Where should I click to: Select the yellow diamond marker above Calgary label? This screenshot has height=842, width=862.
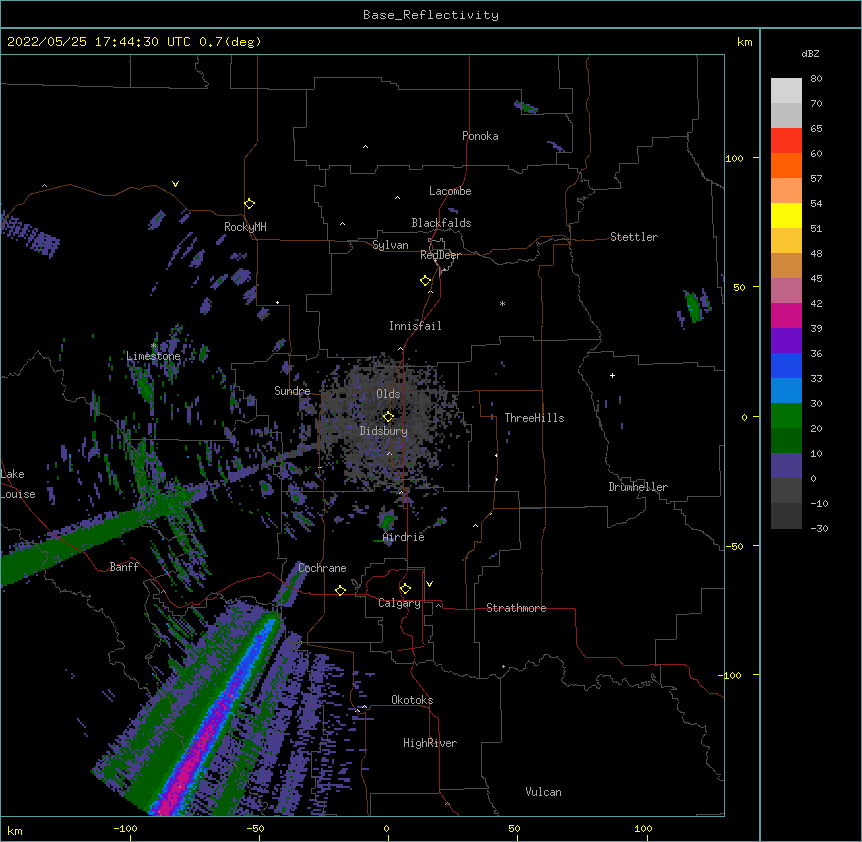click(405, 589)
